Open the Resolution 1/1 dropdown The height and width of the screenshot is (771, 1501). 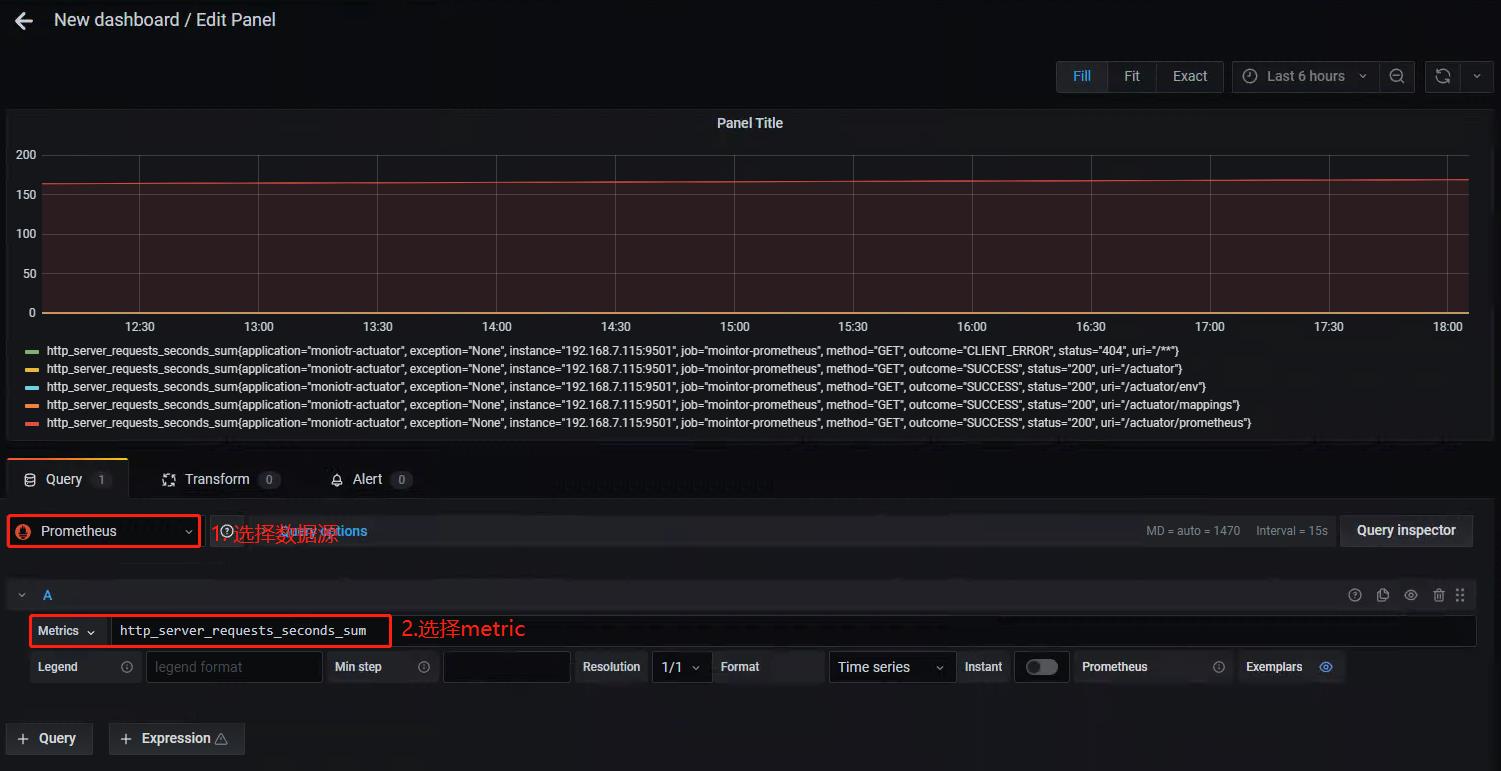(682, 667)
